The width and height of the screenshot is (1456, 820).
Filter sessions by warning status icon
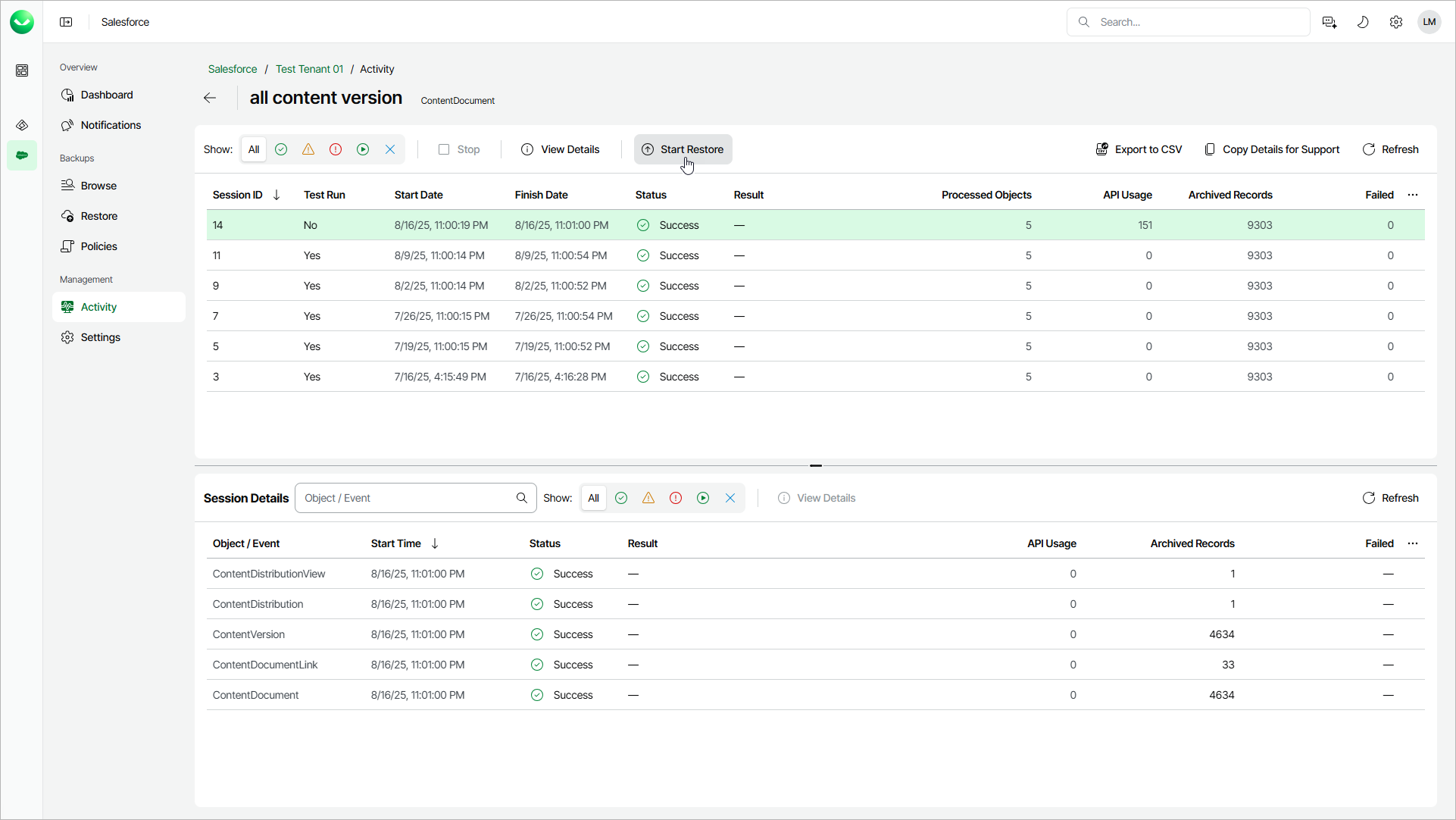pos(308,149)
